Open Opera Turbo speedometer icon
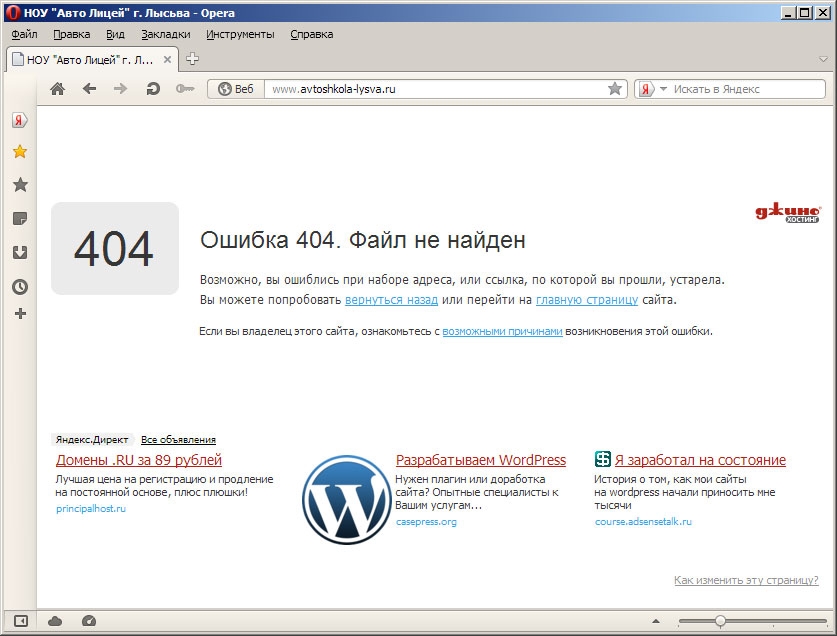The image size is (837, 636). (x=89, y=621)
